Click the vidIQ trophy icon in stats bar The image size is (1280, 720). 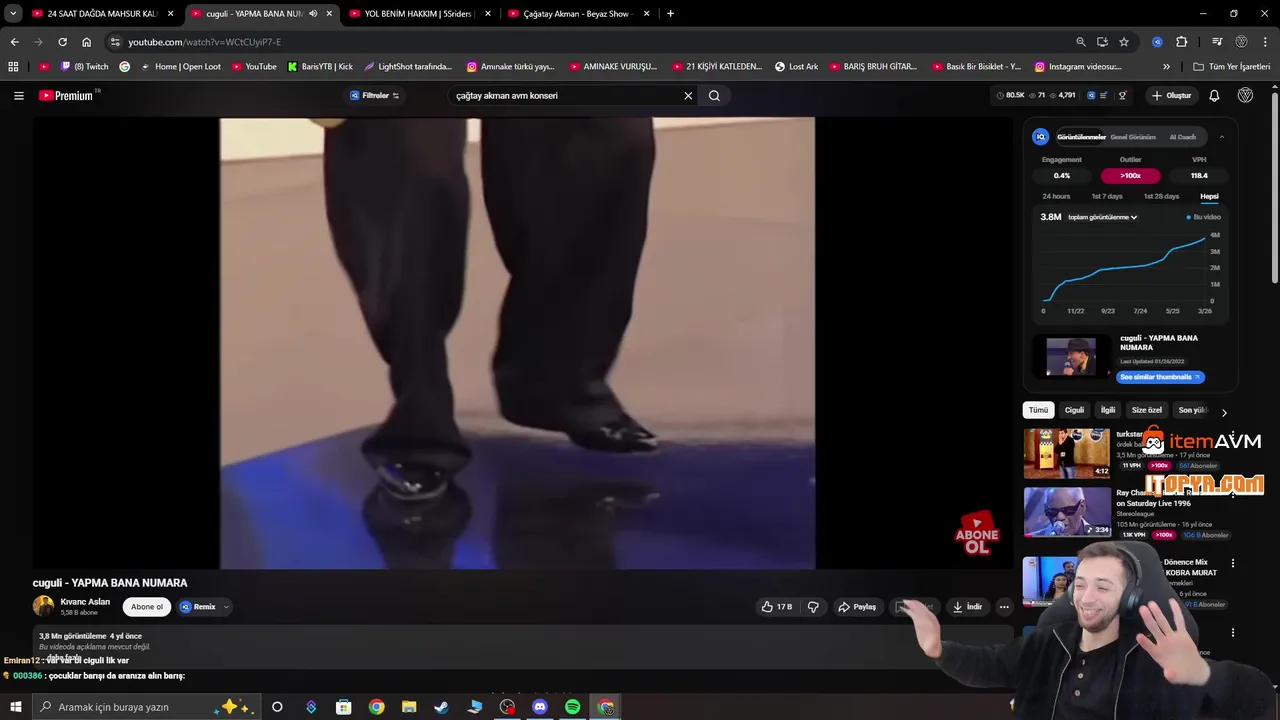point(1122,96)
